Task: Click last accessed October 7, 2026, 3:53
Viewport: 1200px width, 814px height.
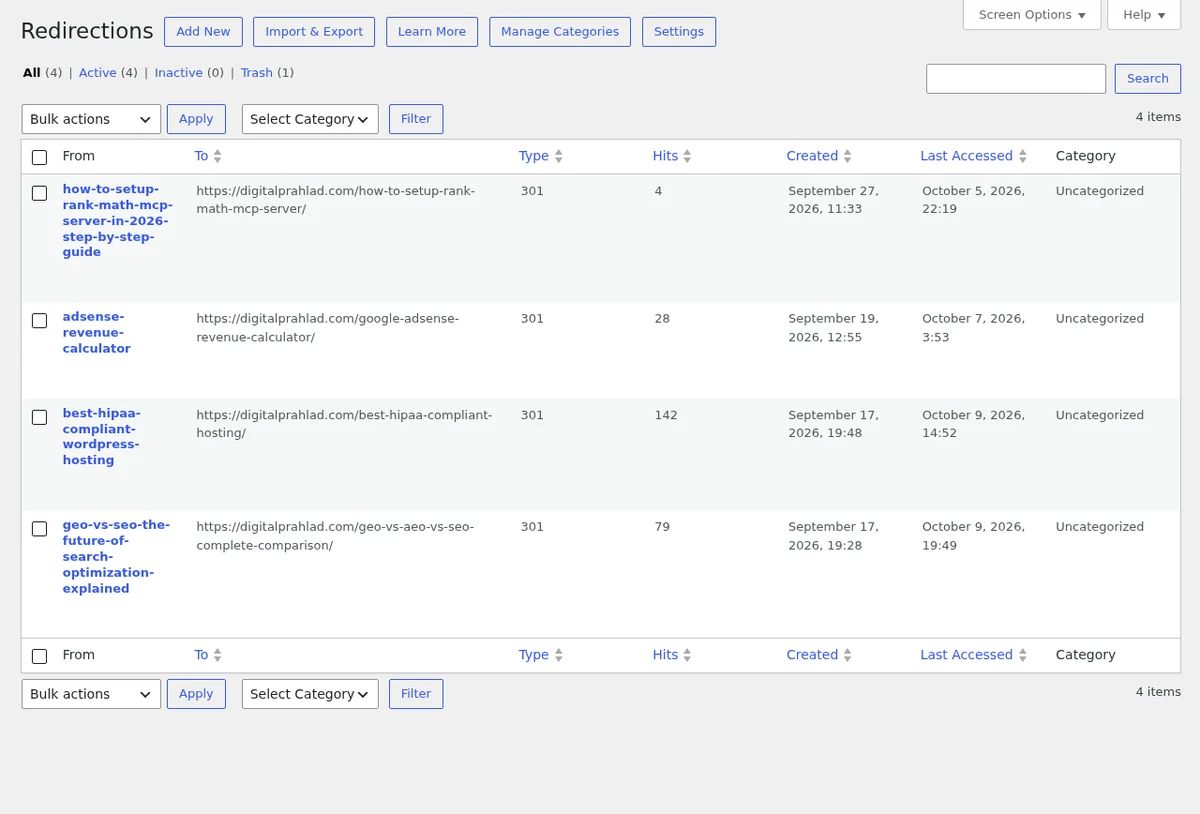Action: point(973,328)
